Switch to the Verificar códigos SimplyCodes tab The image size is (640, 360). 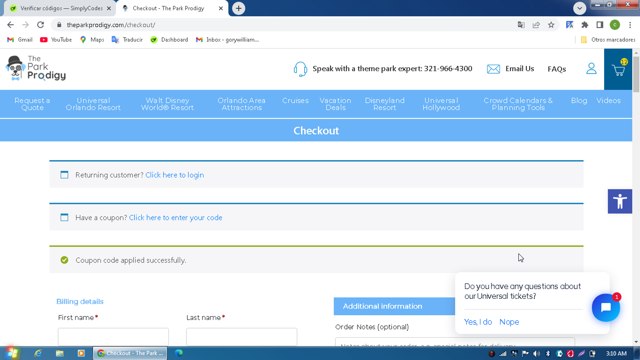[60, 8]
